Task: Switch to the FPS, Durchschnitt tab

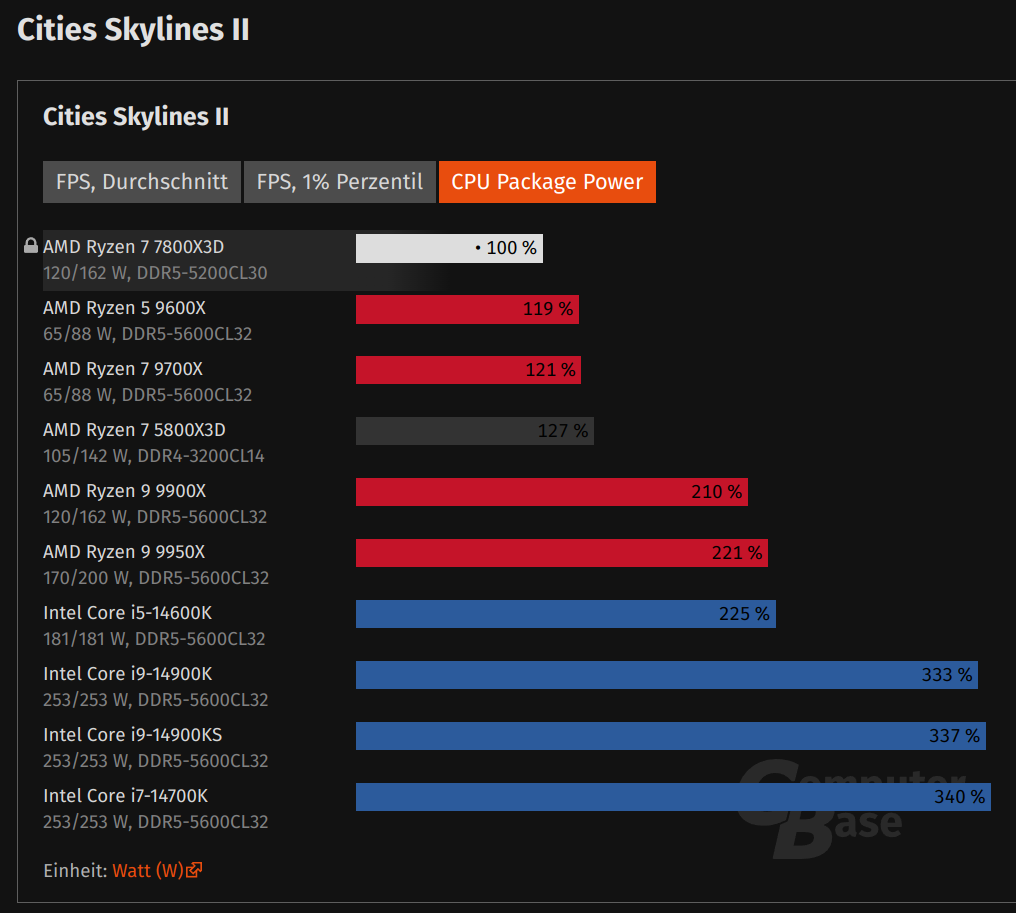Action: tap(142, 182)
